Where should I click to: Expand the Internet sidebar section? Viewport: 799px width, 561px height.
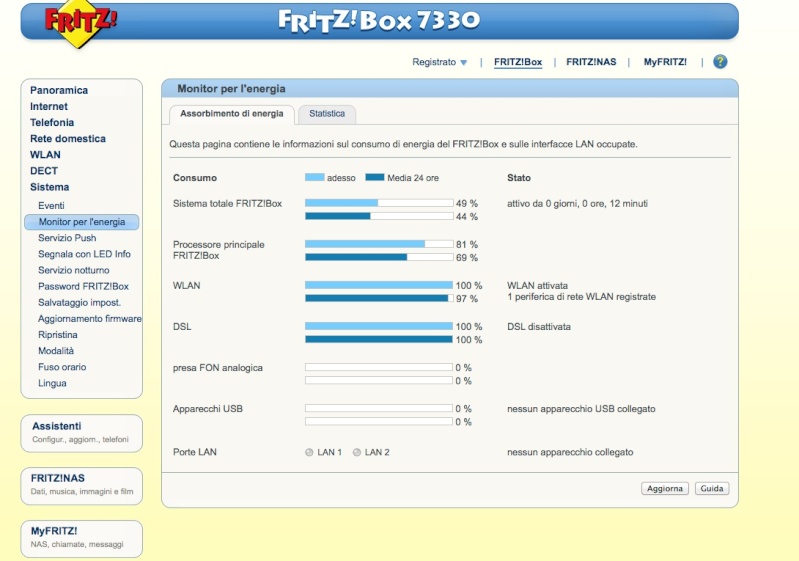point(48,106)
